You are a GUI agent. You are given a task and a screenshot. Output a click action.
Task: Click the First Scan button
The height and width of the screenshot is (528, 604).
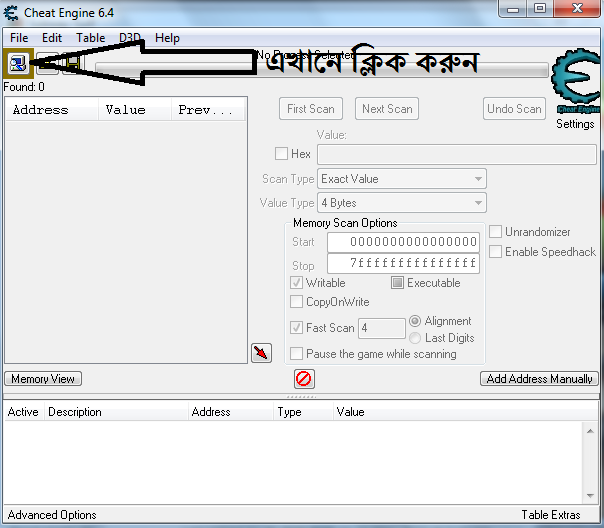pos(311,109)
